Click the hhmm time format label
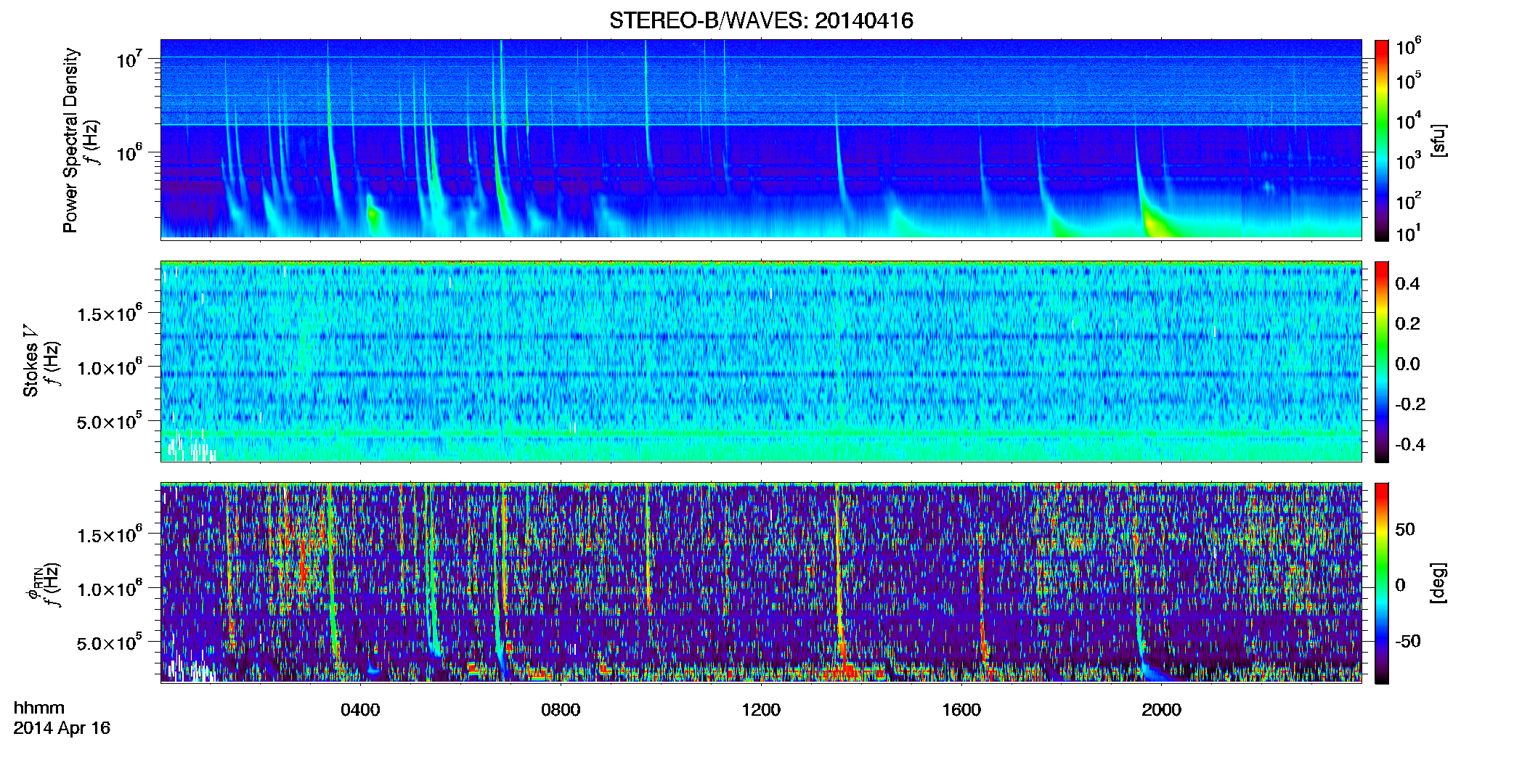This screenshot has height=784, width=1522. click(x=39, y=708)
